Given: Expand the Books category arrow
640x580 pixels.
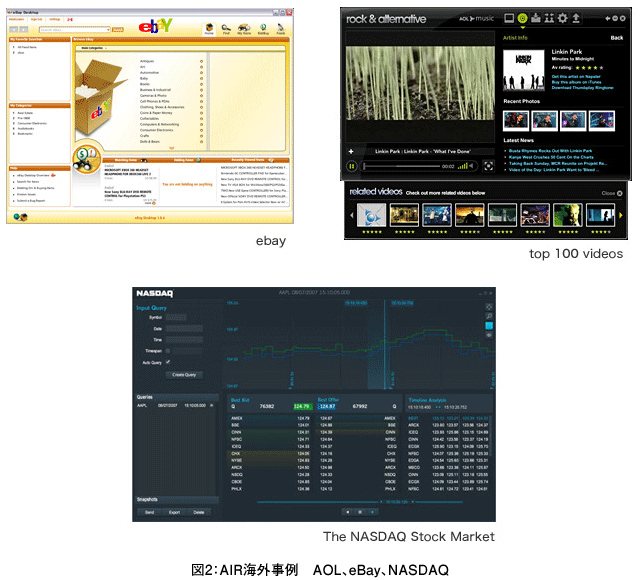Looking at the screenshot, I should click(201, 84).
